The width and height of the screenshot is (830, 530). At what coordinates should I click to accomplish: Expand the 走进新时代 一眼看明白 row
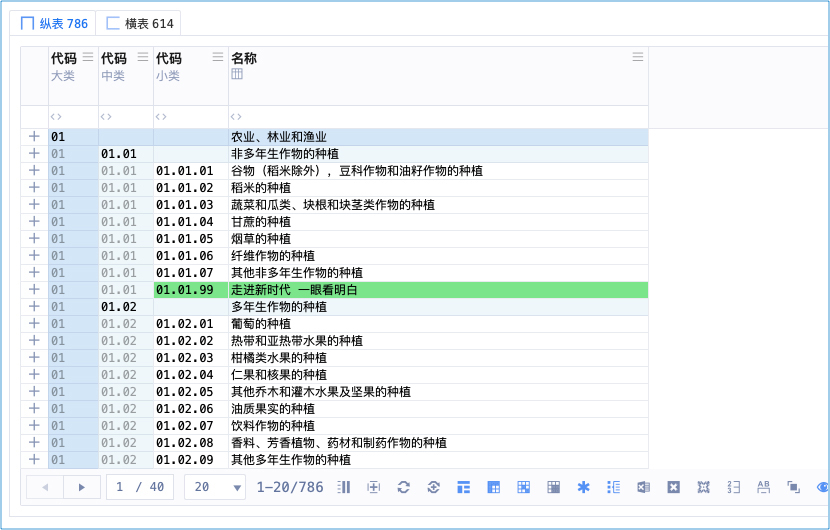34,290
